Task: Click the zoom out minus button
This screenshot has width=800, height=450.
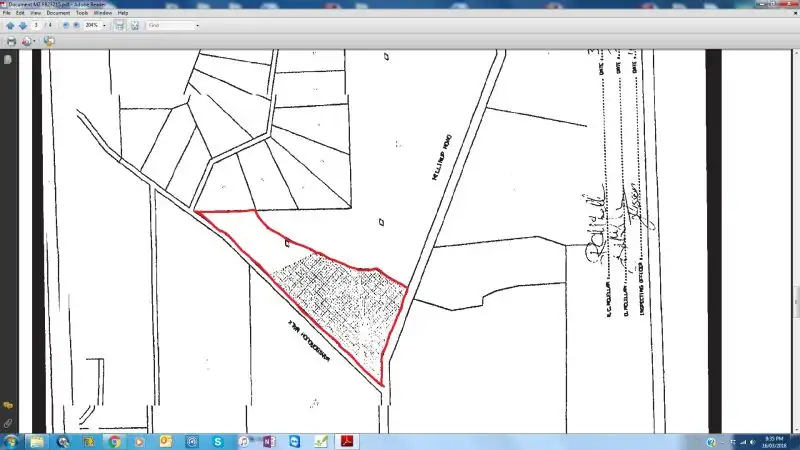Action: (x=66, y=24)
